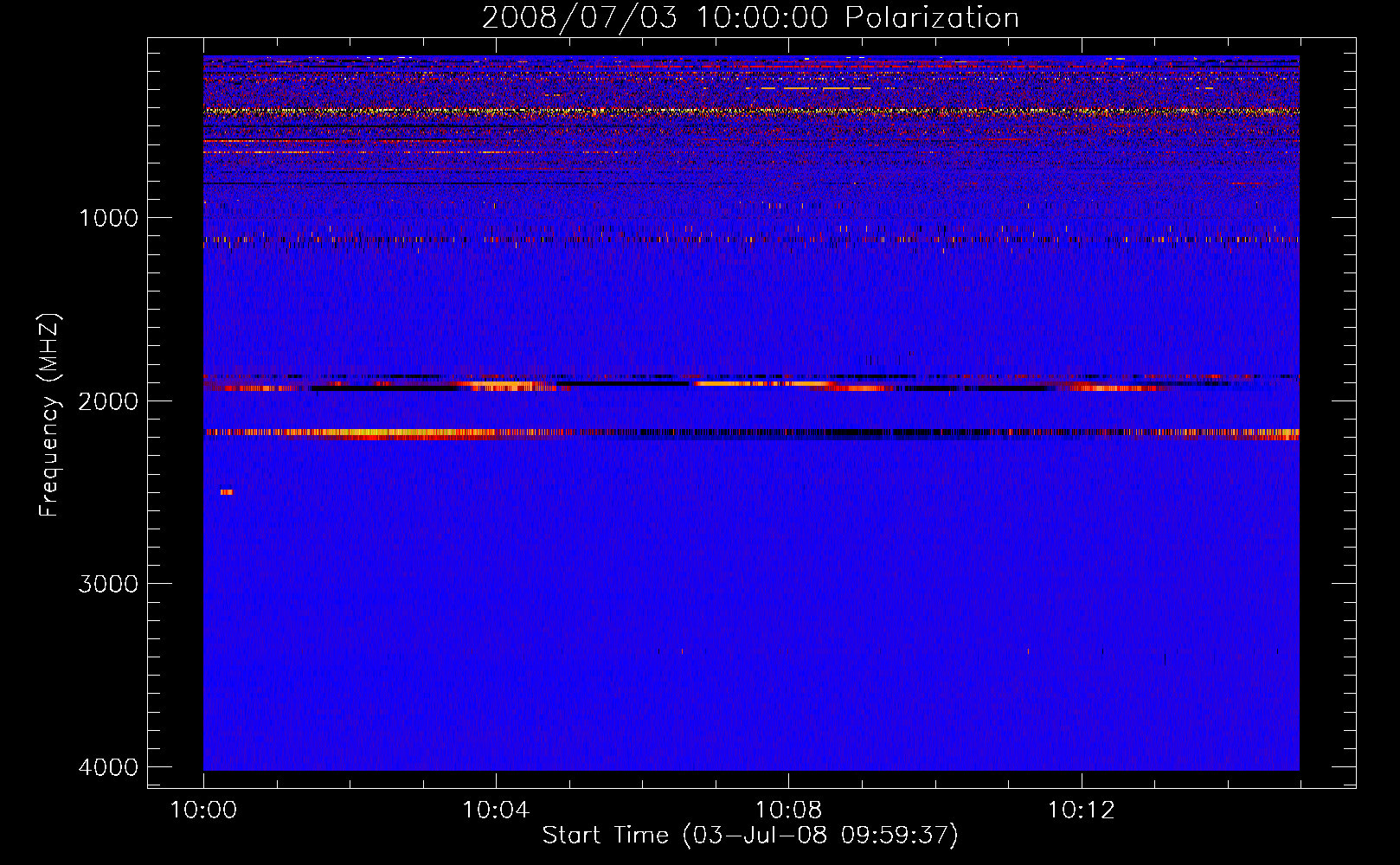
Task: Click the '2000' frequency tick label
Action: [x=108, y=401]
